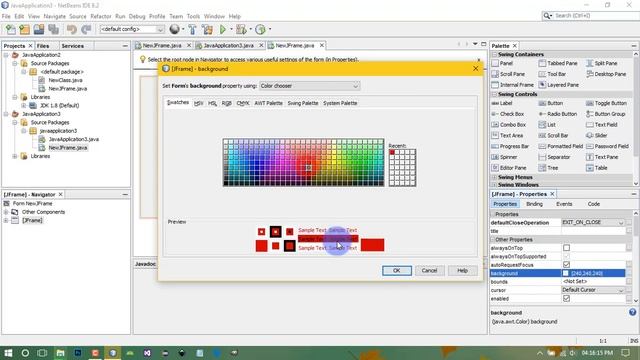The height and width of the screenshot is (360, 640).
Task: Open the default config dropdown
Action: coord(132,29)
